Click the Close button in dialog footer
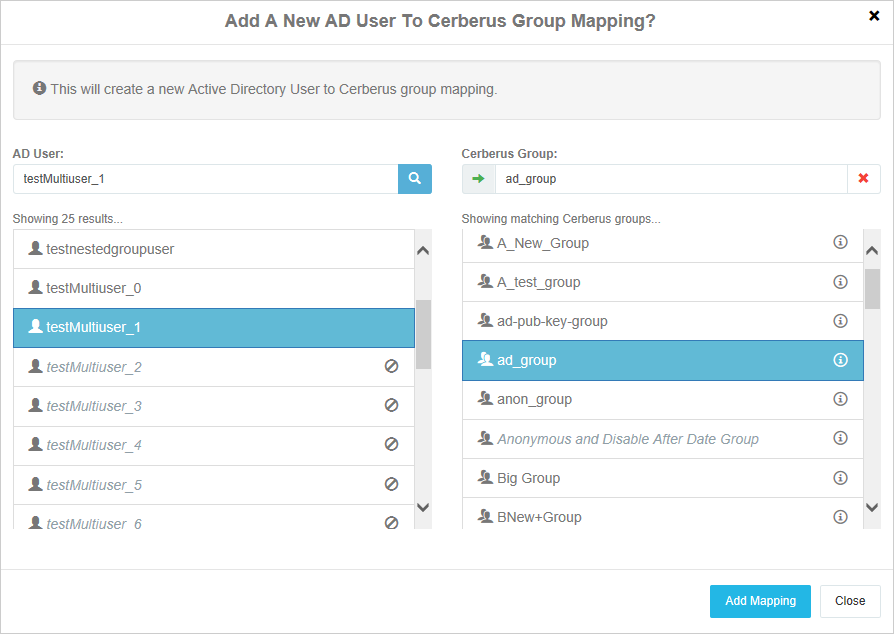 [849, 601]
